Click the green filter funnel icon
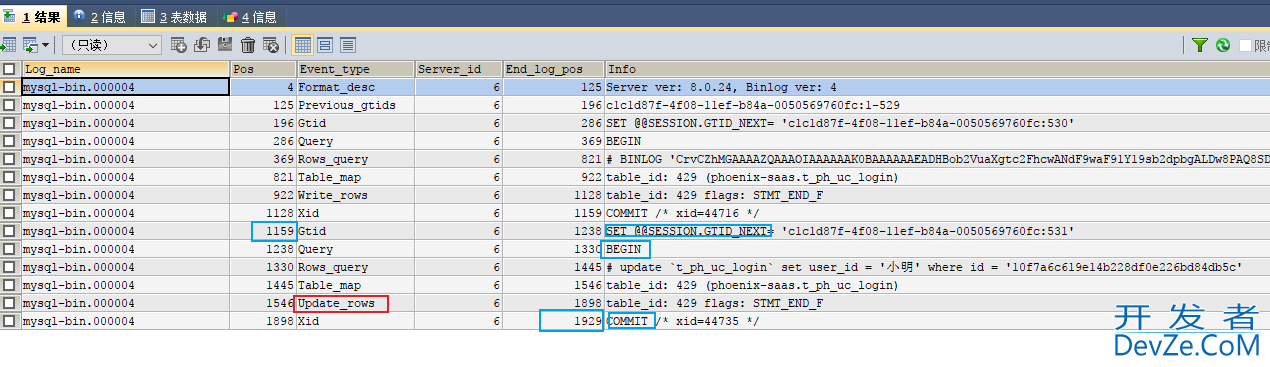 (1200, 45)
